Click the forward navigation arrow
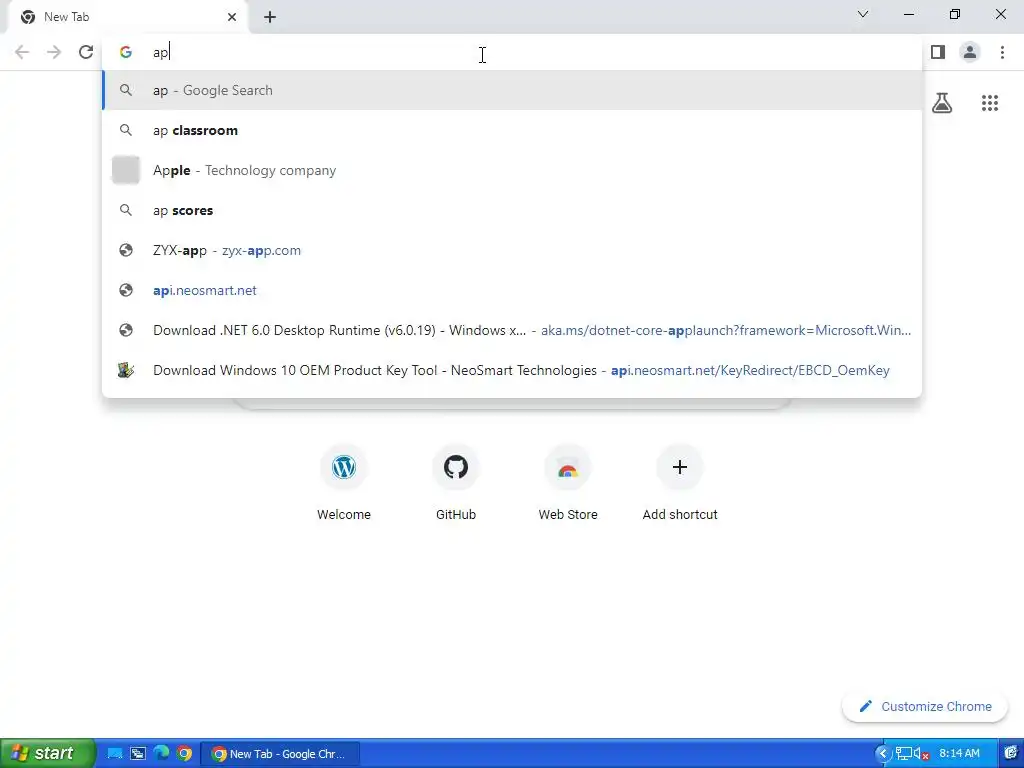Viewport: 1024px width, 768px height. 54,52
